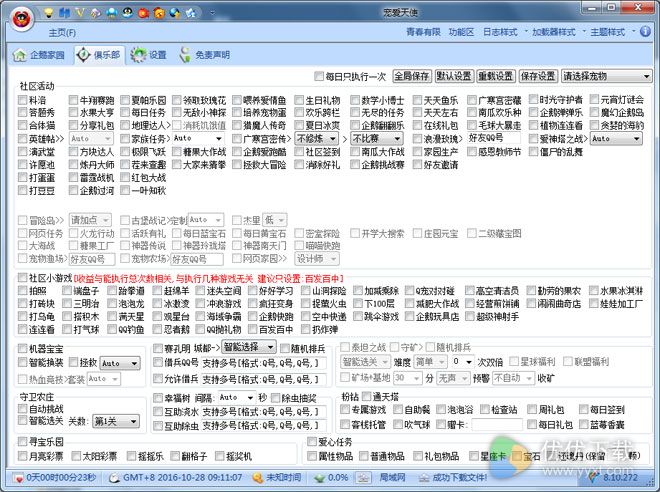Open the 青春有限 menu item
660x492 pixels.
[423, 32]
